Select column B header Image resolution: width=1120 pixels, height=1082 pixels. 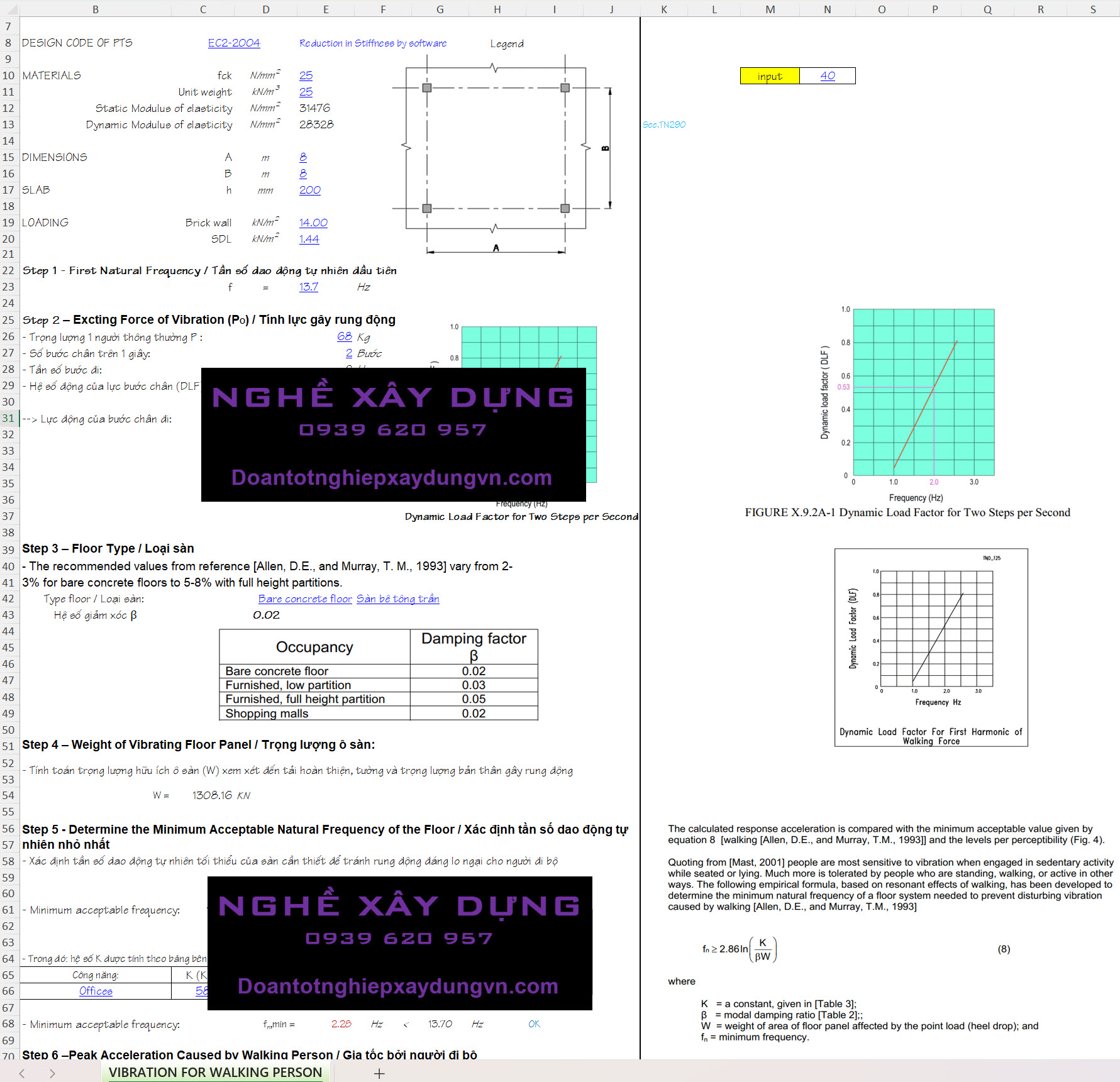pyautogui.click(x=96, y=9)
